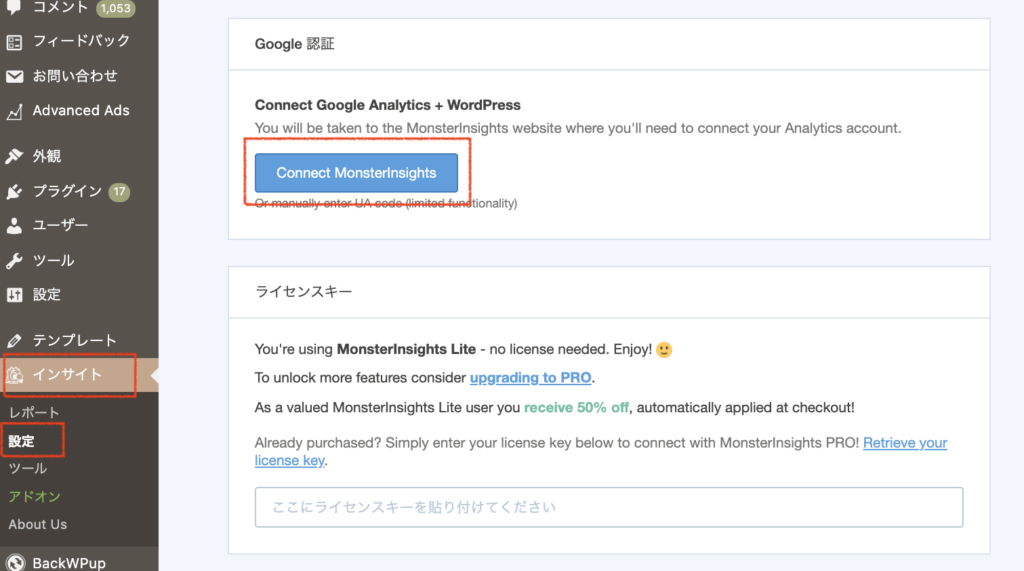Open About Us submenu item

point(37,525)
